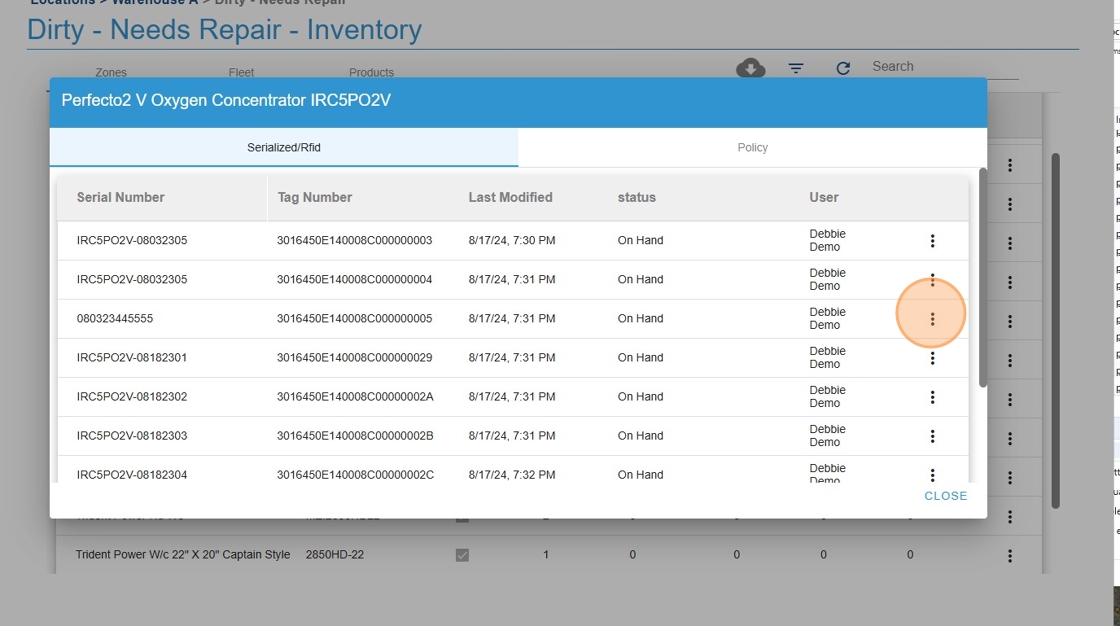Open row menu for serial 080323445555

(932, 319)
